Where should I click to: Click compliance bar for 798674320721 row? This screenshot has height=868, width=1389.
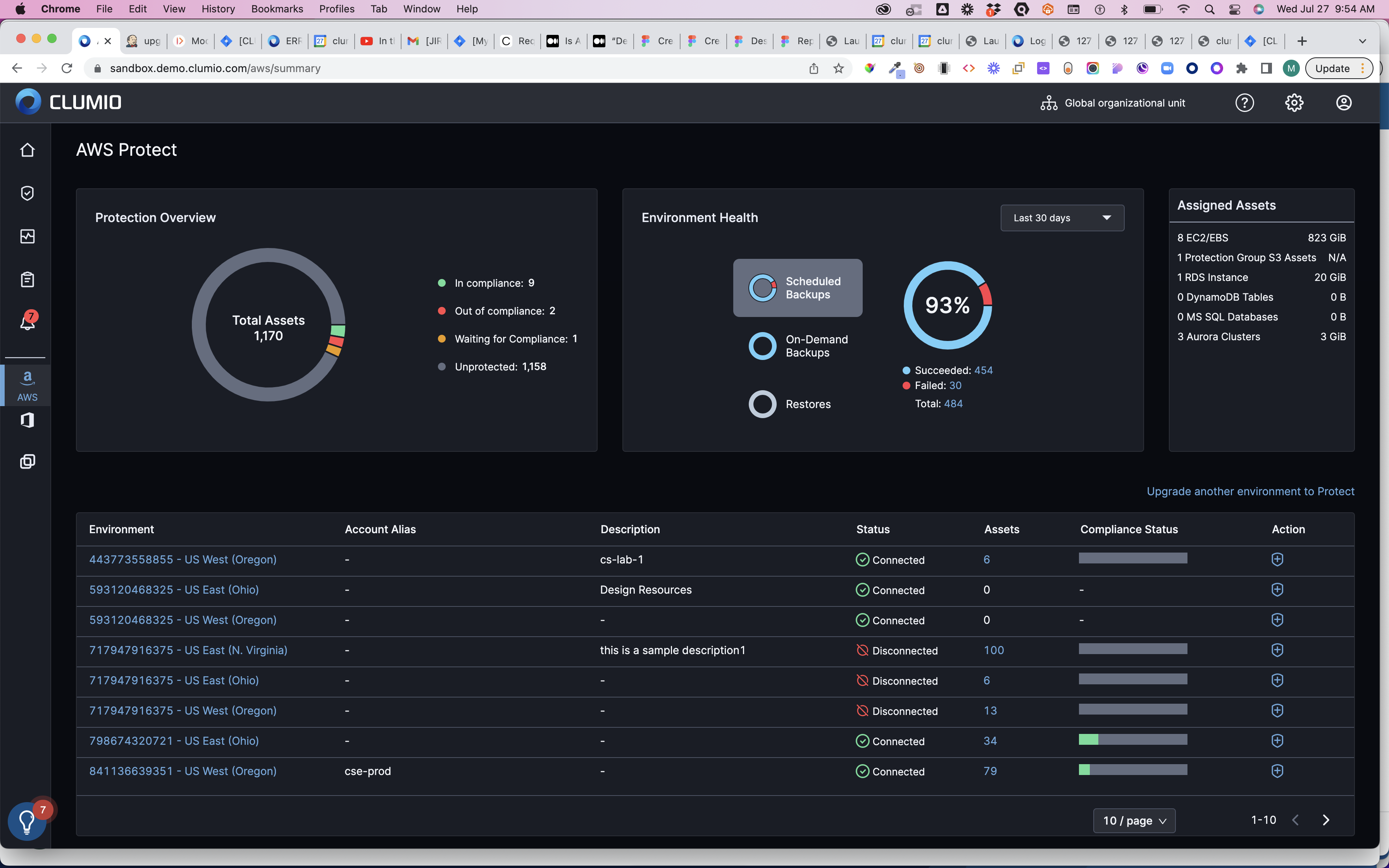point(1132,739)
